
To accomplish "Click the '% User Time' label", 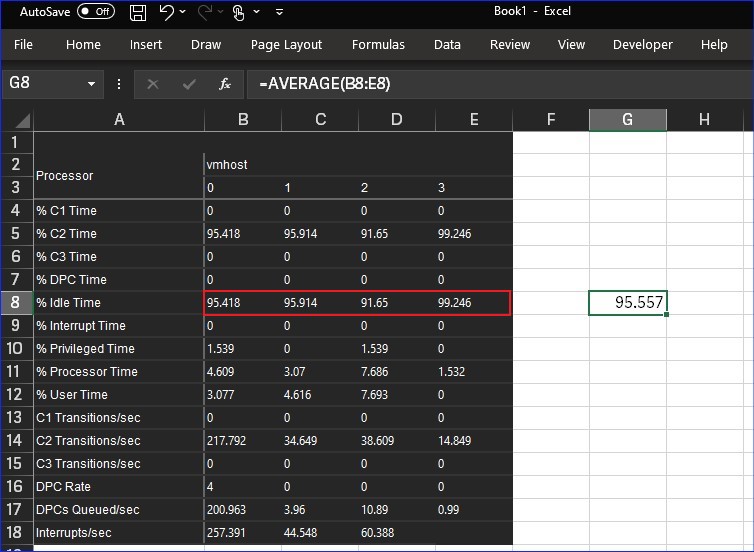I will 72,395.
